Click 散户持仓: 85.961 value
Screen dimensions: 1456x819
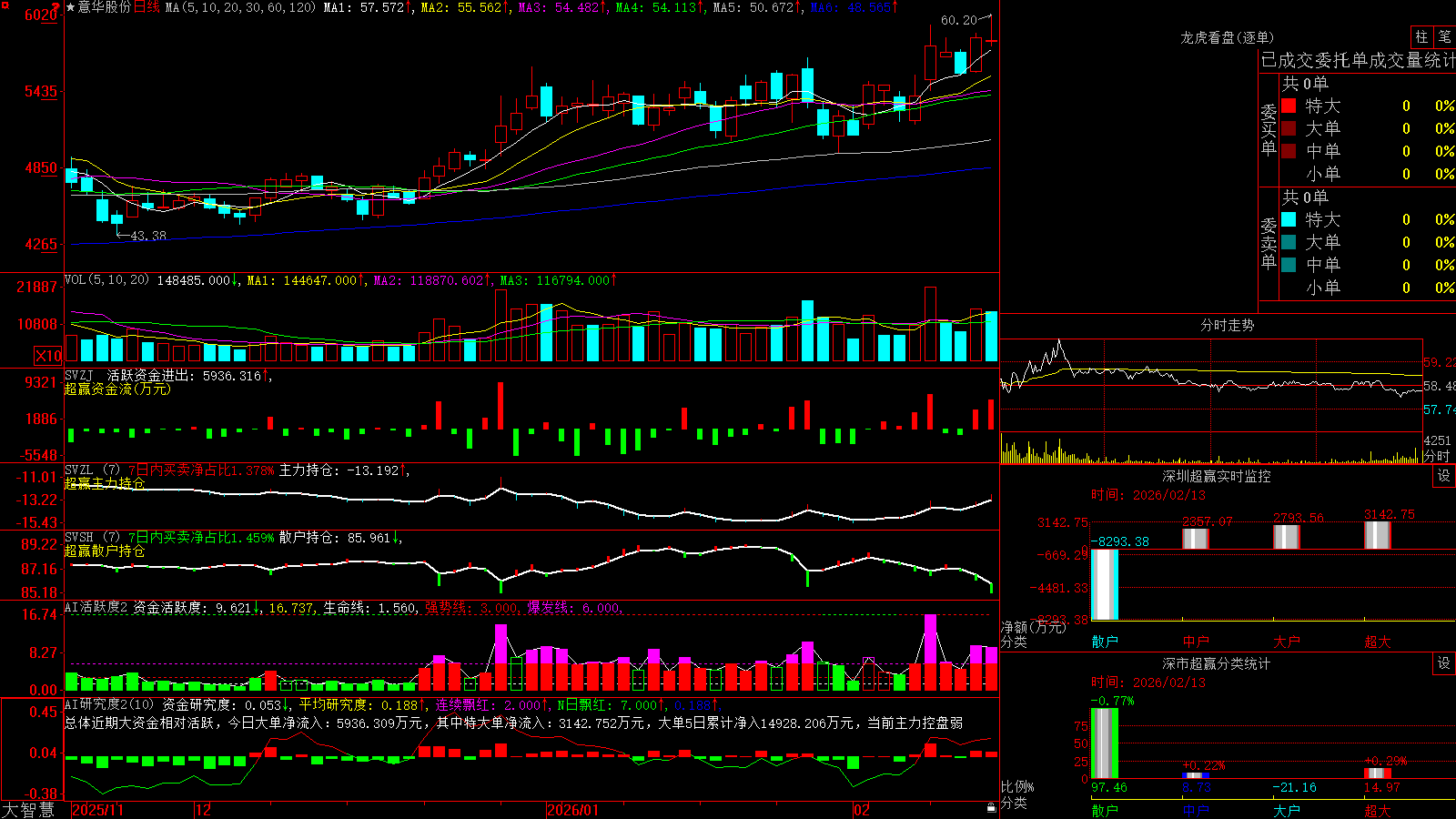tap(334, 538)
